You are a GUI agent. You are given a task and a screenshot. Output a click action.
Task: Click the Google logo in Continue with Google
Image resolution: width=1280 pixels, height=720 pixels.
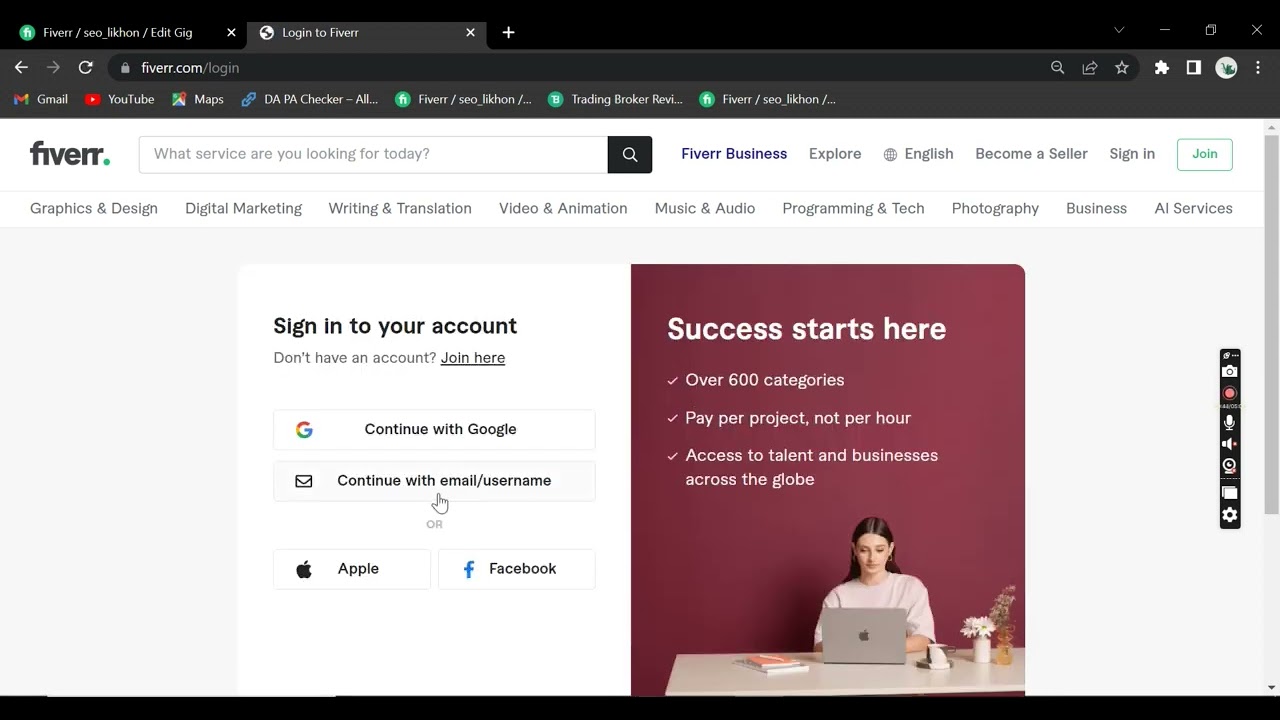304,429
